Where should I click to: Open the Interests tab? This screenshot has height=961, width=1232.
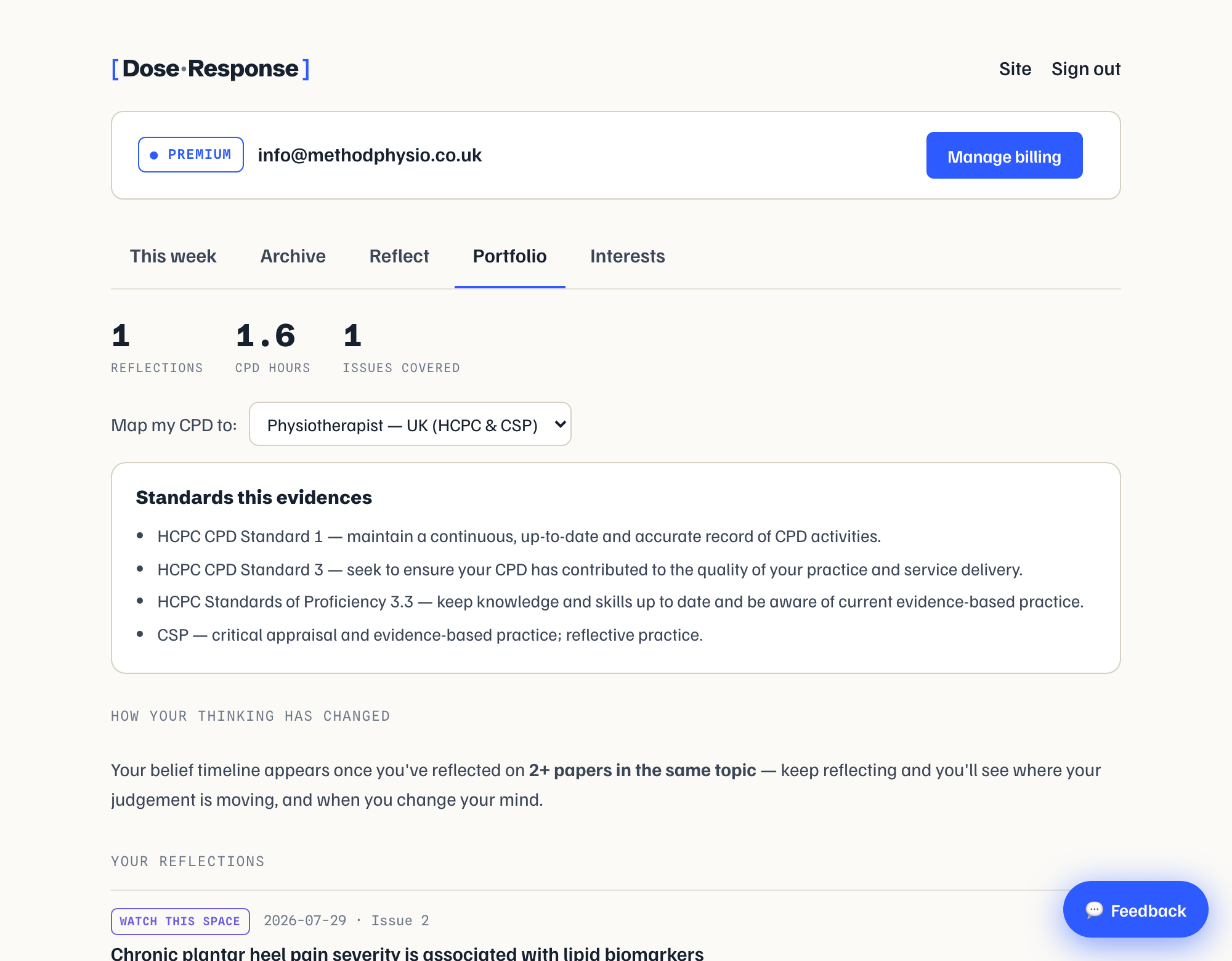click(627, 256)
